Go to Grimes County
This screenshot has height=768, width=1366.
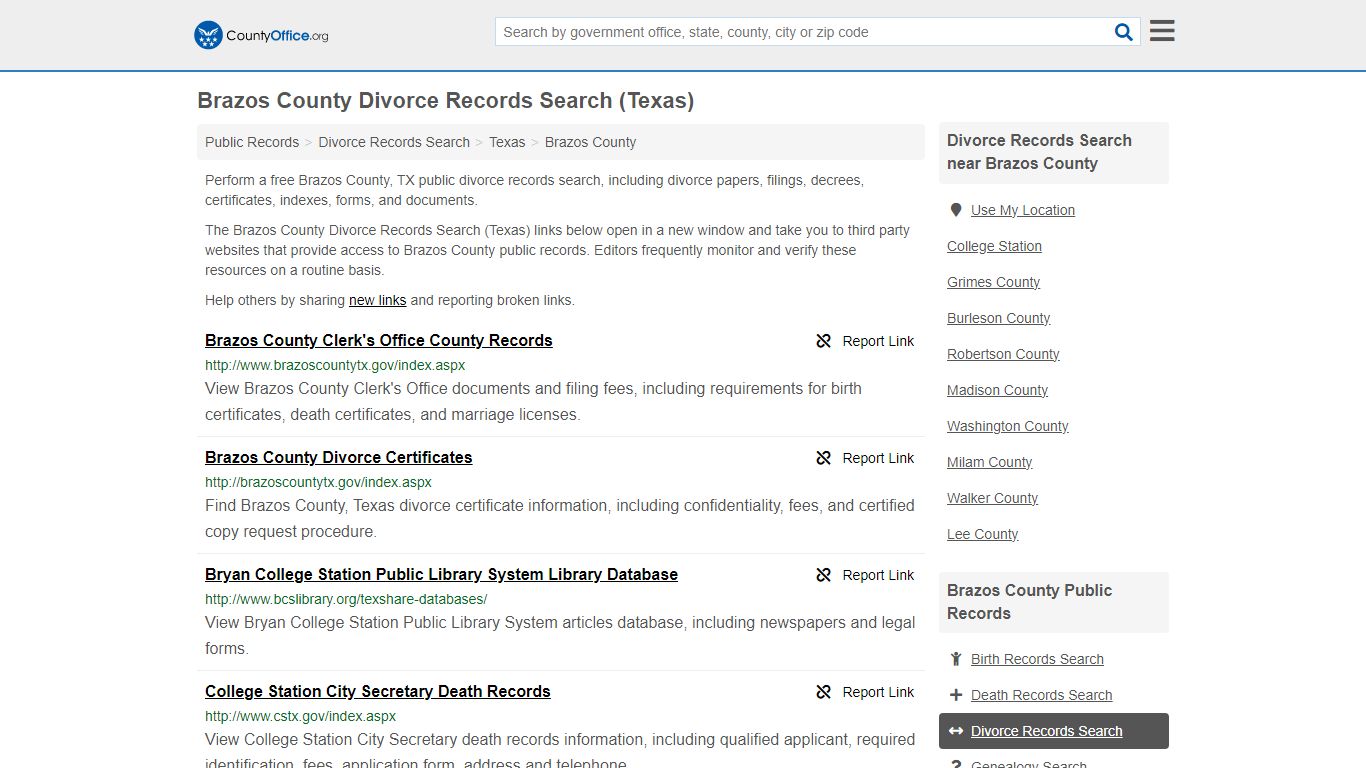pyautogui.click(x=993, y=282)
